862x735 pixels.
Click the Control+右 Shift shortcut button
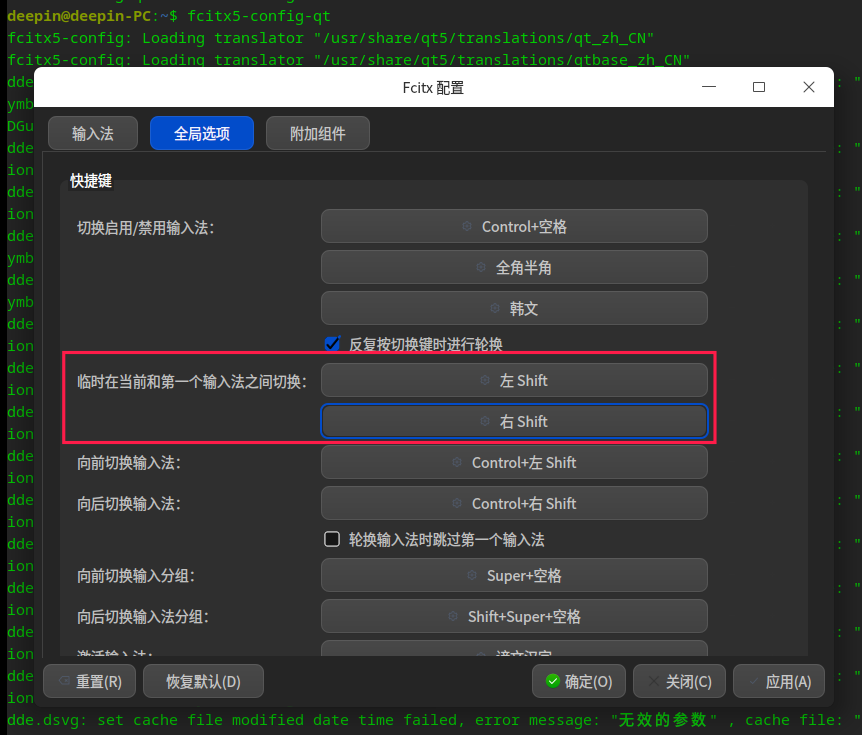[x=514, y=503]
